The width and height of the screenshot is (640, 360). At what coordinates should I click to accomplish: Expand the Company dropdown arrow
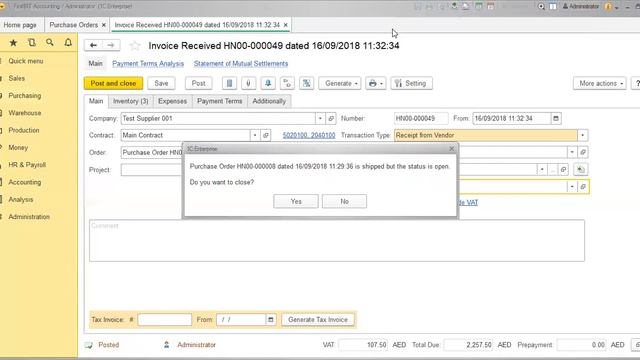point(320,118)
